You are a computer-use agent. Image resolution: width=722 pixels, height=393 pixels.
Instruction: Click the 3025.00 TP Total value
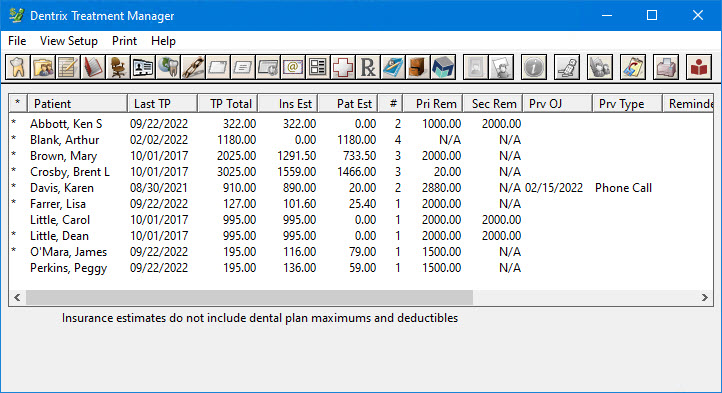(236, 172)
